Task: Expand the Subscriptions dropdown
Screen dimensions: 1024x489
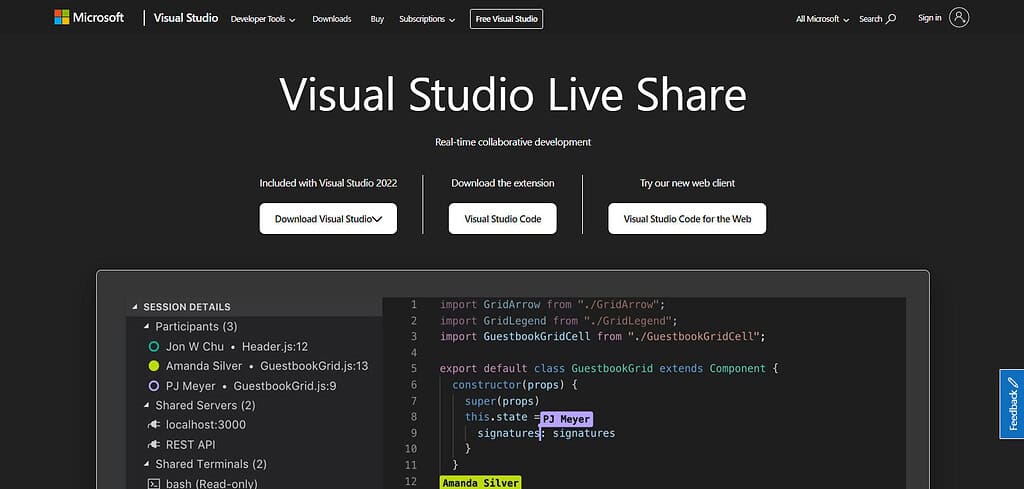Action: 427,19
